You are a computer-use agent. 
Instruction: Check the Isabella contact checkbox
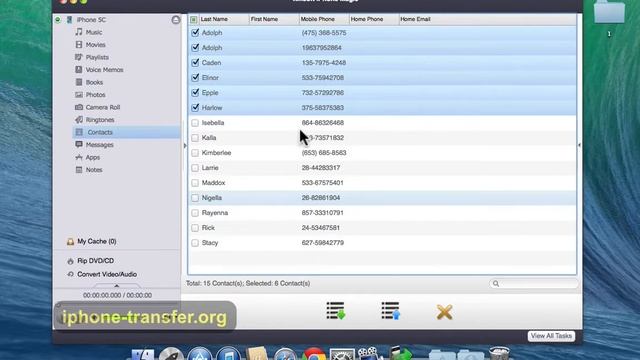pos(195,123)
